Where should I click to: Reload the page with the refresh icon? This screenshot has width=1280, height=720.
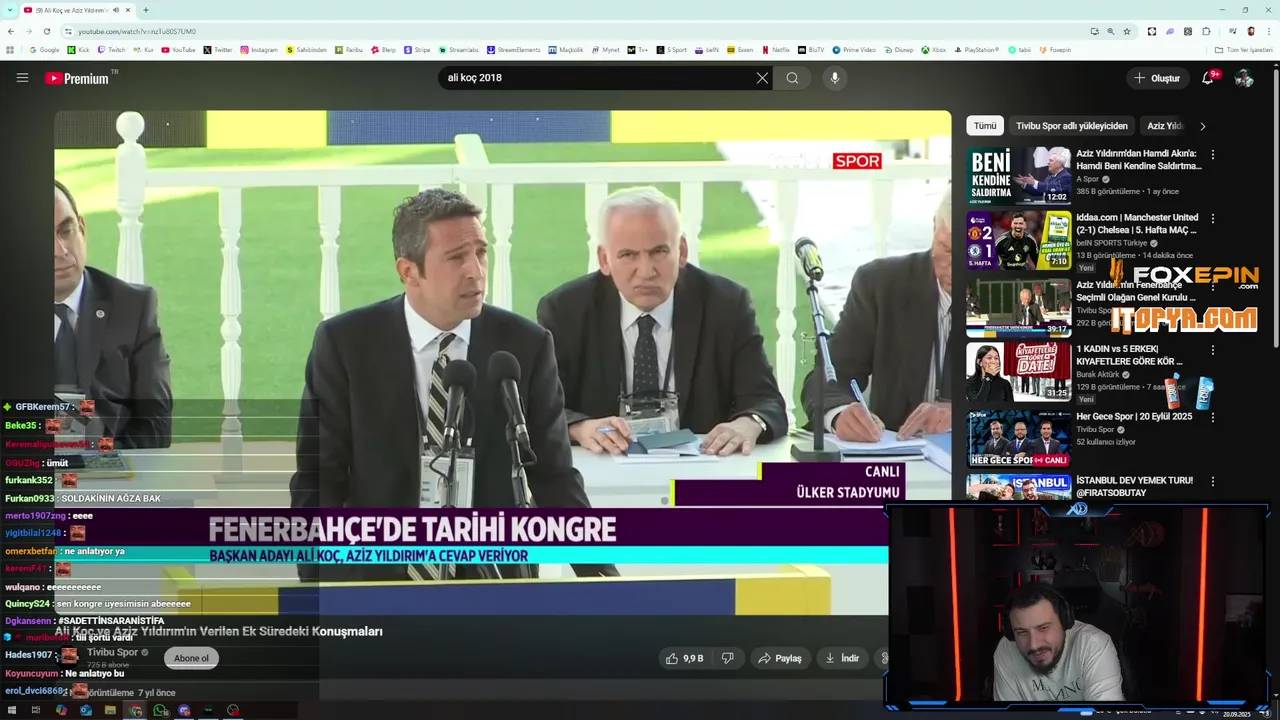click(x=46, y=31)
